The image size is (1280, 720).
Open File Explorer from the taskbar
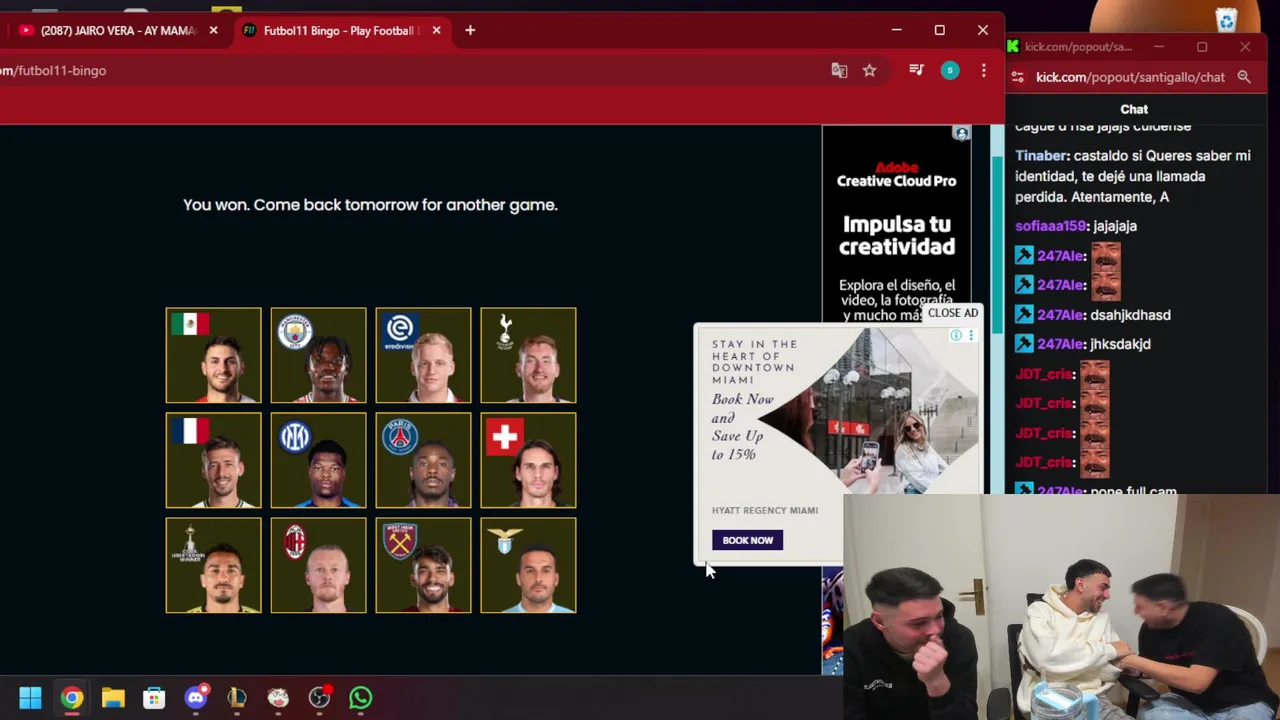coord(113,697)
